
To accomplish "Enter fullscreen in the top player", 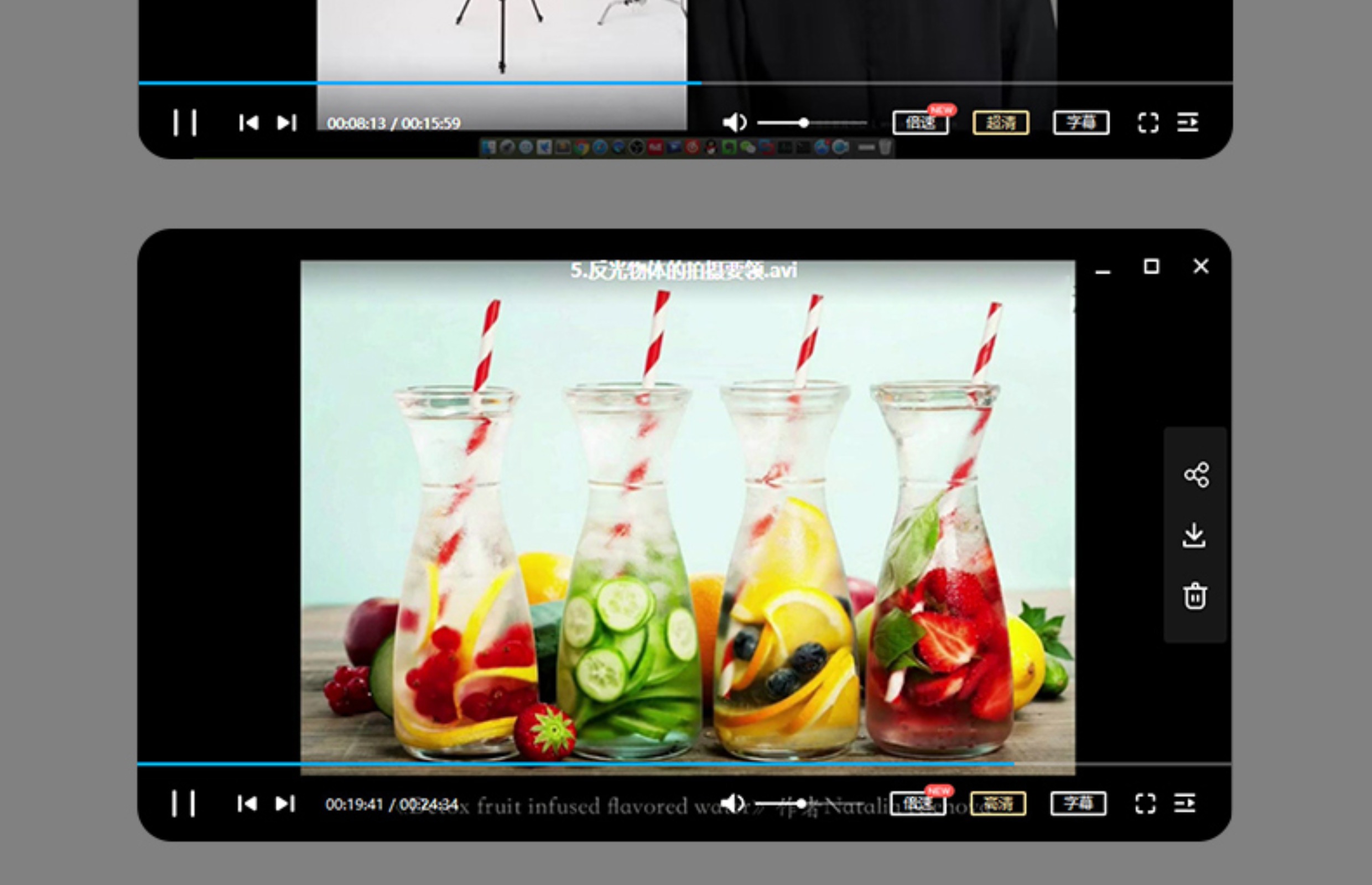I will [x=1148, y=122].
